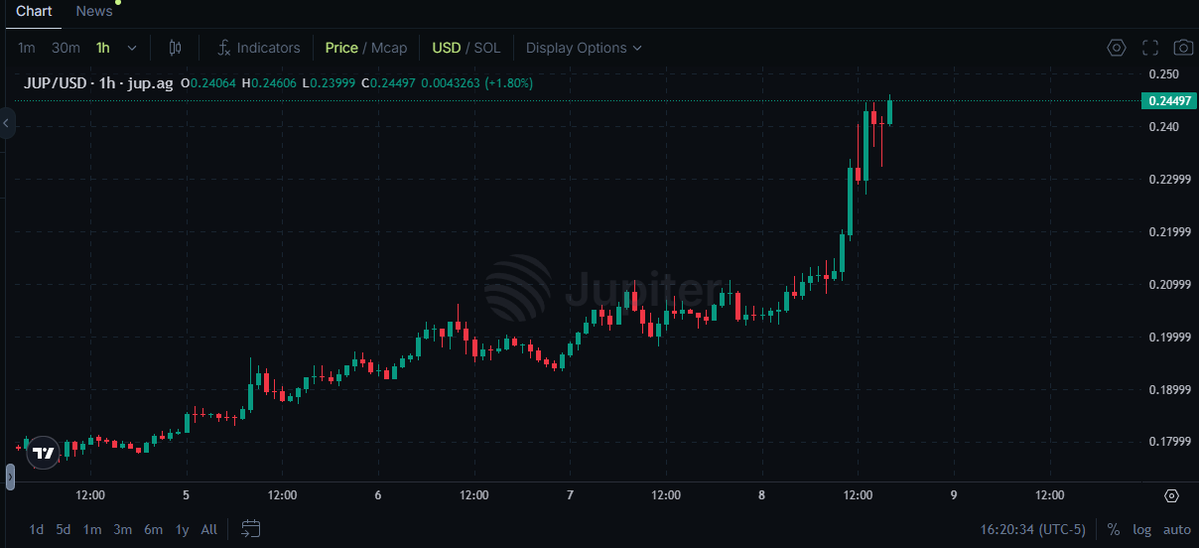Set date range to 6m

point(154,530)
